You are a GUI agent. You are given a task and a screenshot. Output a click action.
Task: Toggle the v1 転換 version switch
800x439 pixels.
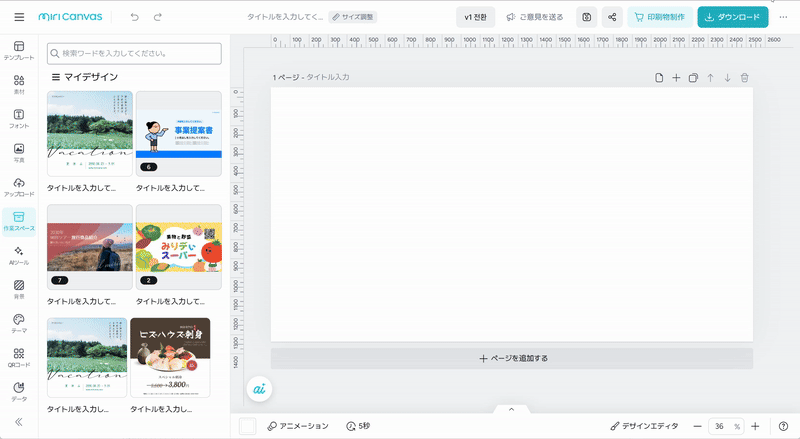[x=475, y=17]
